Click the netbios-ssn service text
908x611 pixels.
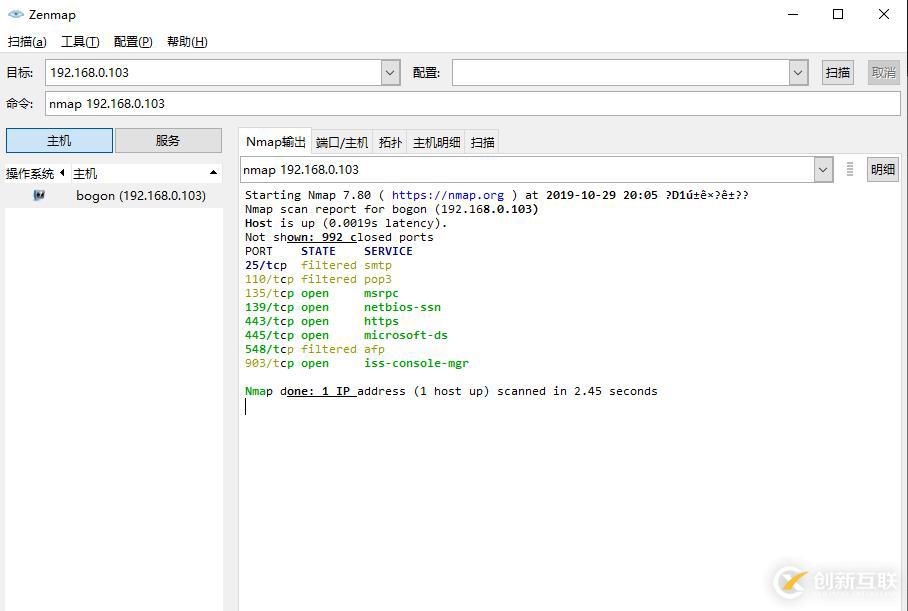pyautogui.click(x=402, y=308)
